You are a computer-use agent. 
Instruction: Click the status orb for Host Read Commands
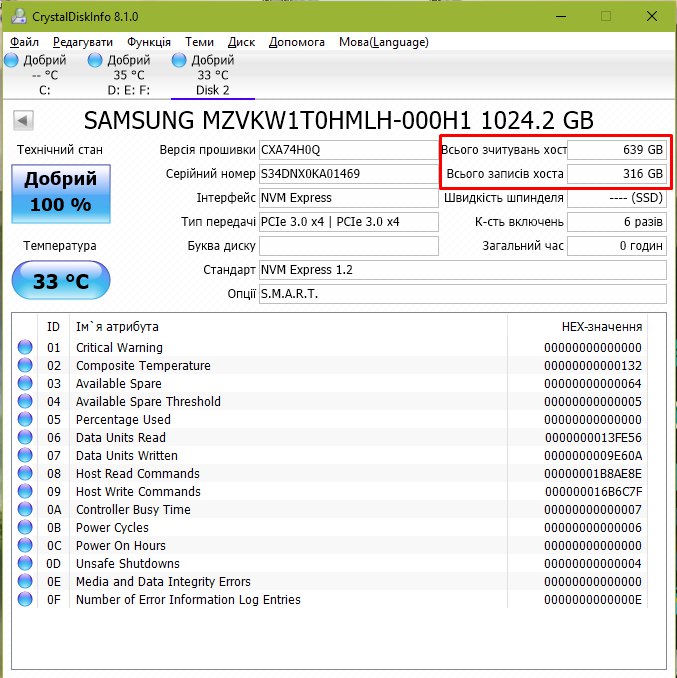click(x=25, y=473)
